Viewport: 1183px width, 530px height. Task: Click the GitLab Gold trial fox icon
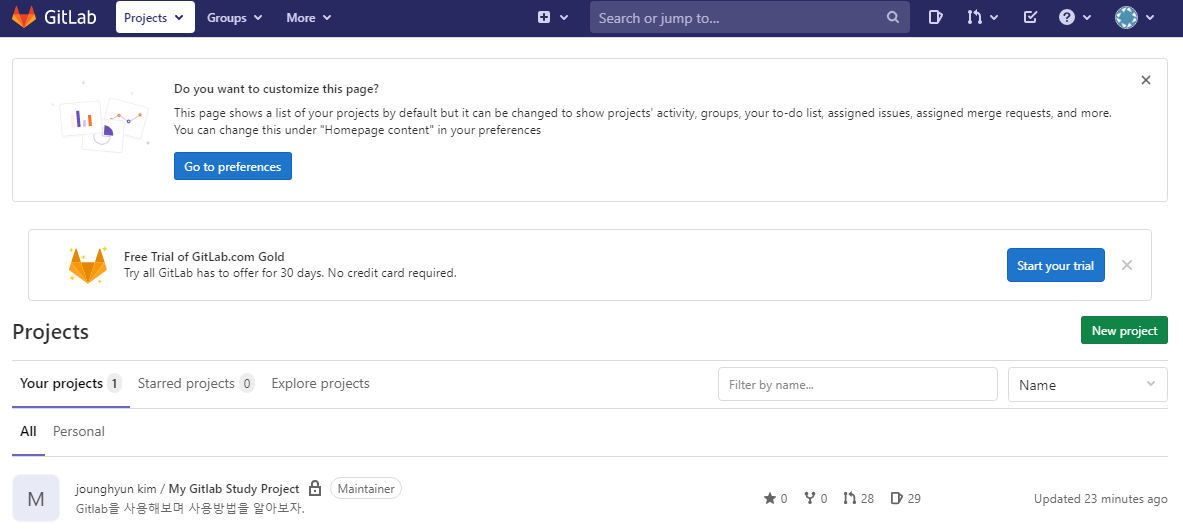click(x=88, y=265)
